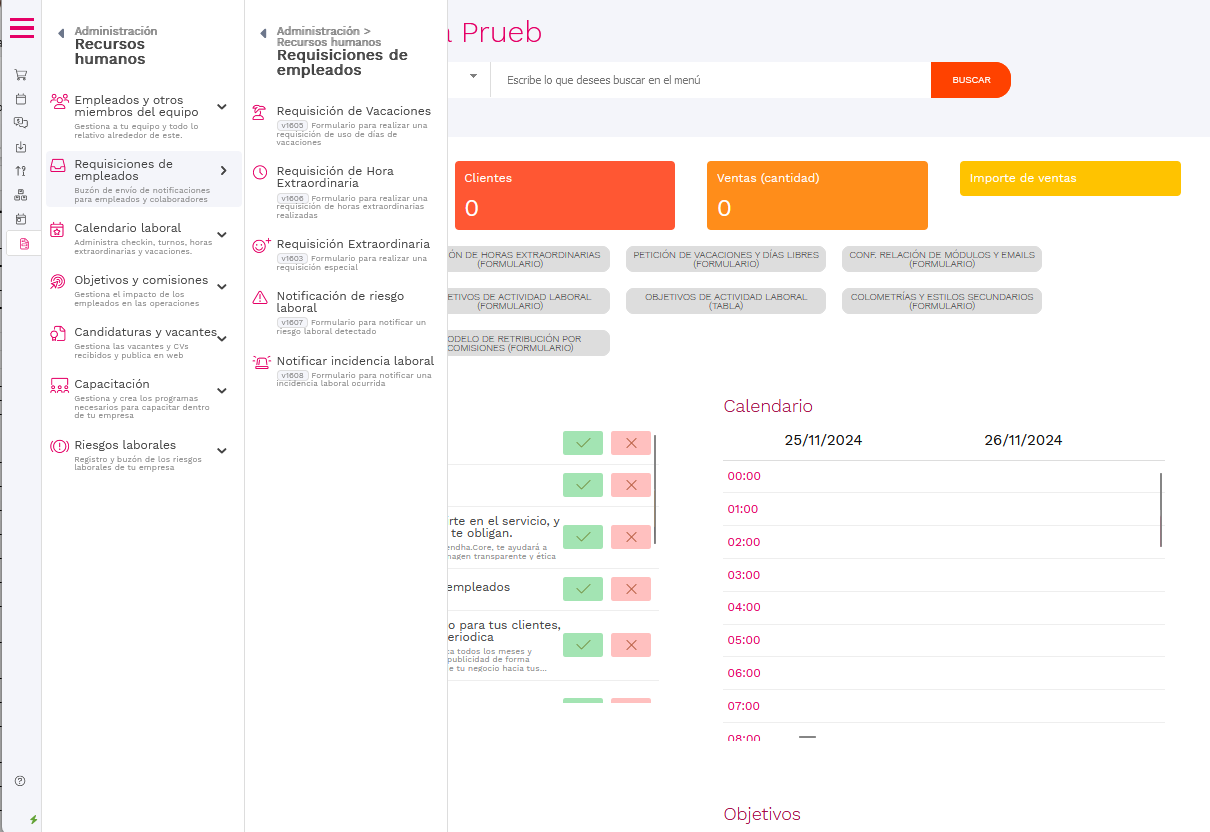This screenshot has height=832, width=1210.
Task: Expand the Calendario laboral section
Action: coord(222,236)
